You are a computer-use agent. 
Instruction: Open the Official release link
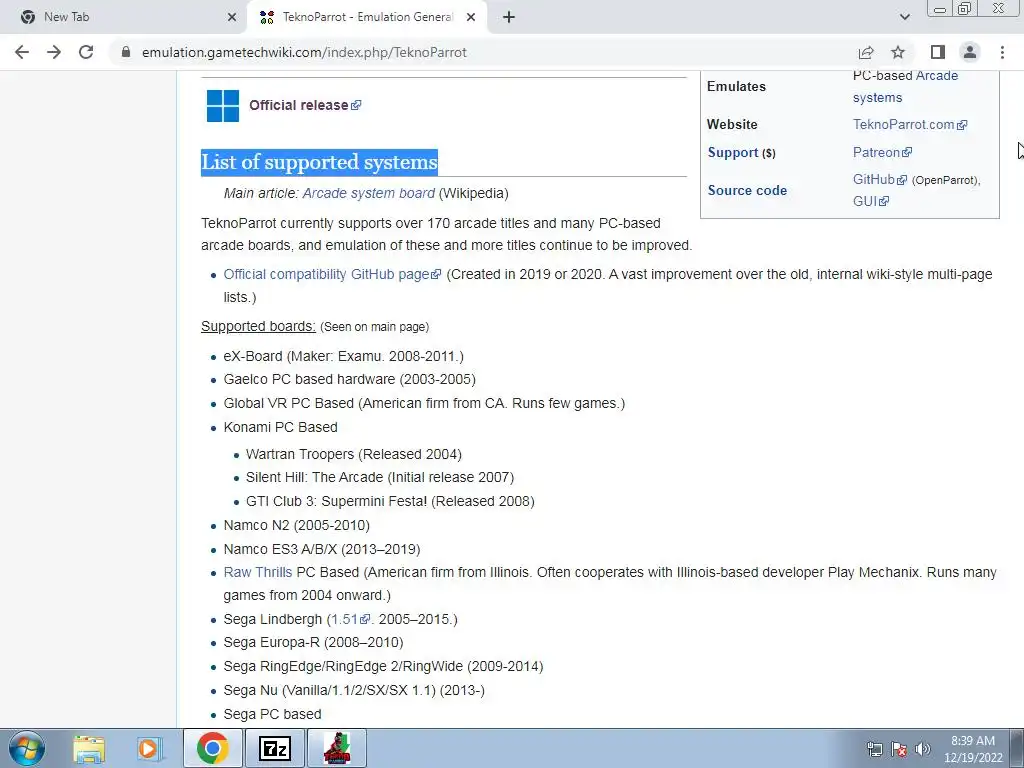(x=304, y=105)
